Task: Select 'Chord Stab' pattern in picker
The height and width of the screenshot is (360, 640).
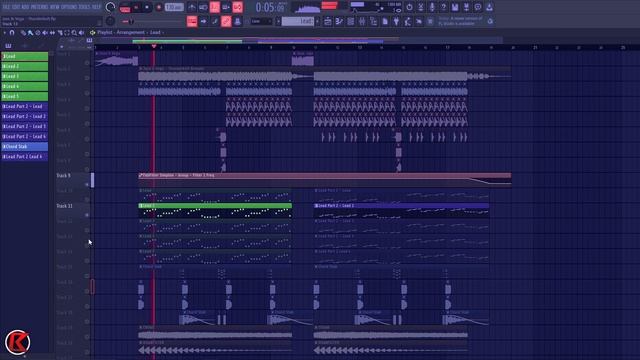Action: tap(24, 147)
